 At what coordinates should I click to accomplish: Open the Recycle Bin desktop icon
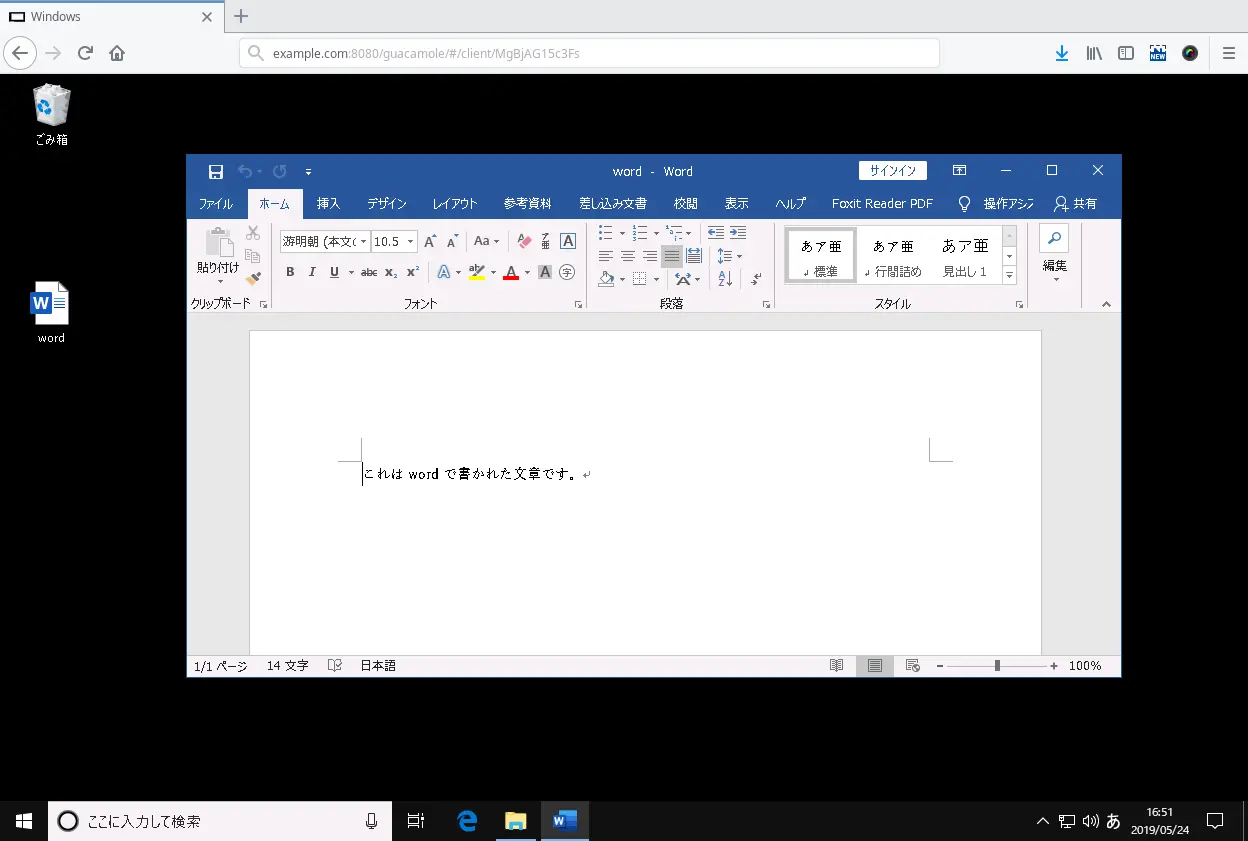[x=51, y=115]
